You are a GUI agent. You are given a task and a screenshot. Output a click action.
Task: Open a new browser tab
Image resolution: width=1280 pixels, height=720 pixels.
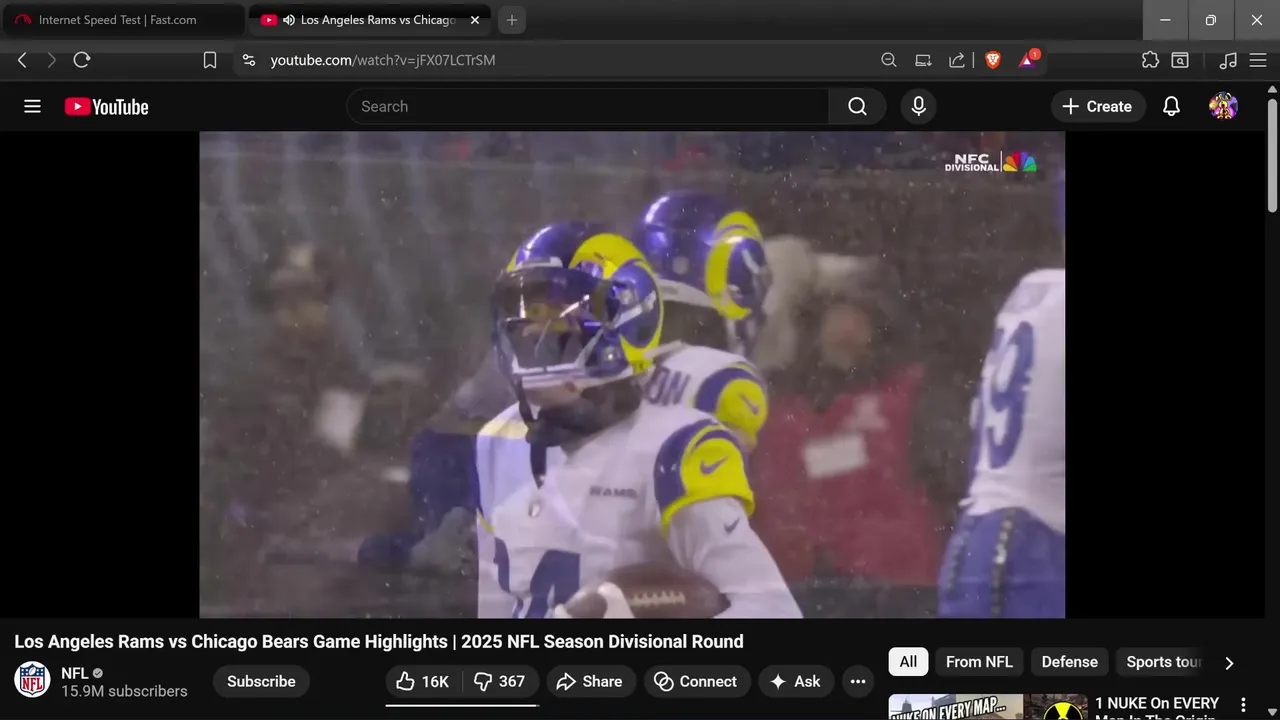(512, 20)
